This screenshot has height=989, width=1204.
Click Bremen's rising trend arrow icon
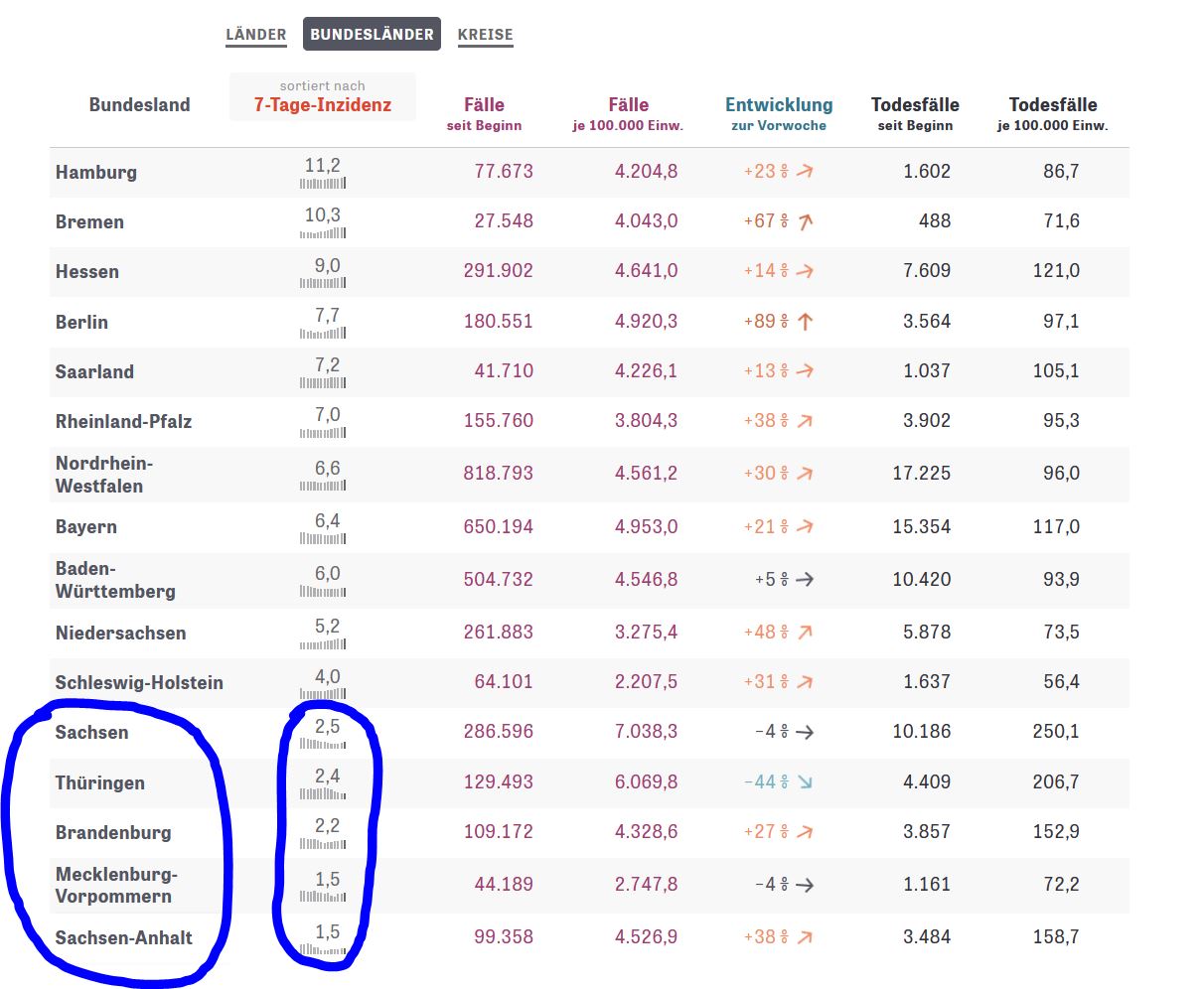pos(805,221)
